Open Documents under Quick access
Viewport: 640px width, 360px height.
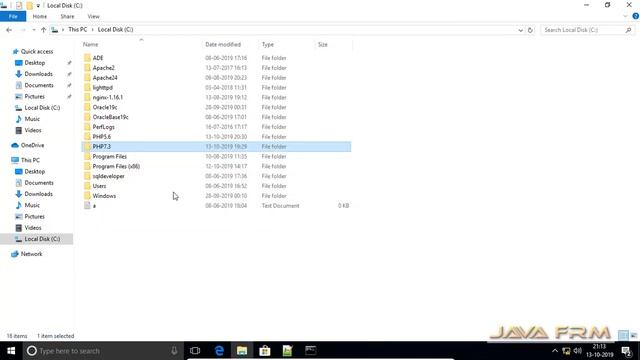[39, 85]
